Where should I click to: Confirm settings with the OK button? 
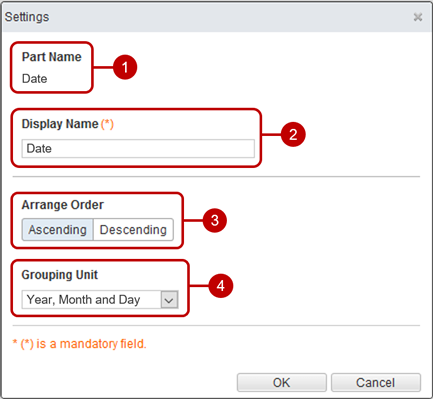[282, 382]
